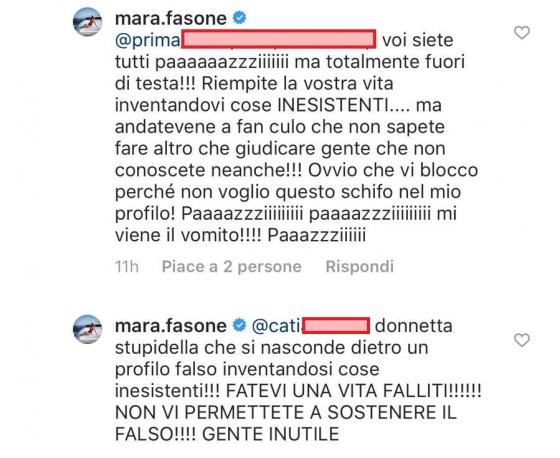Reply using the Rispondi button
The image size is (560, 458).
[x=360, y=267]
